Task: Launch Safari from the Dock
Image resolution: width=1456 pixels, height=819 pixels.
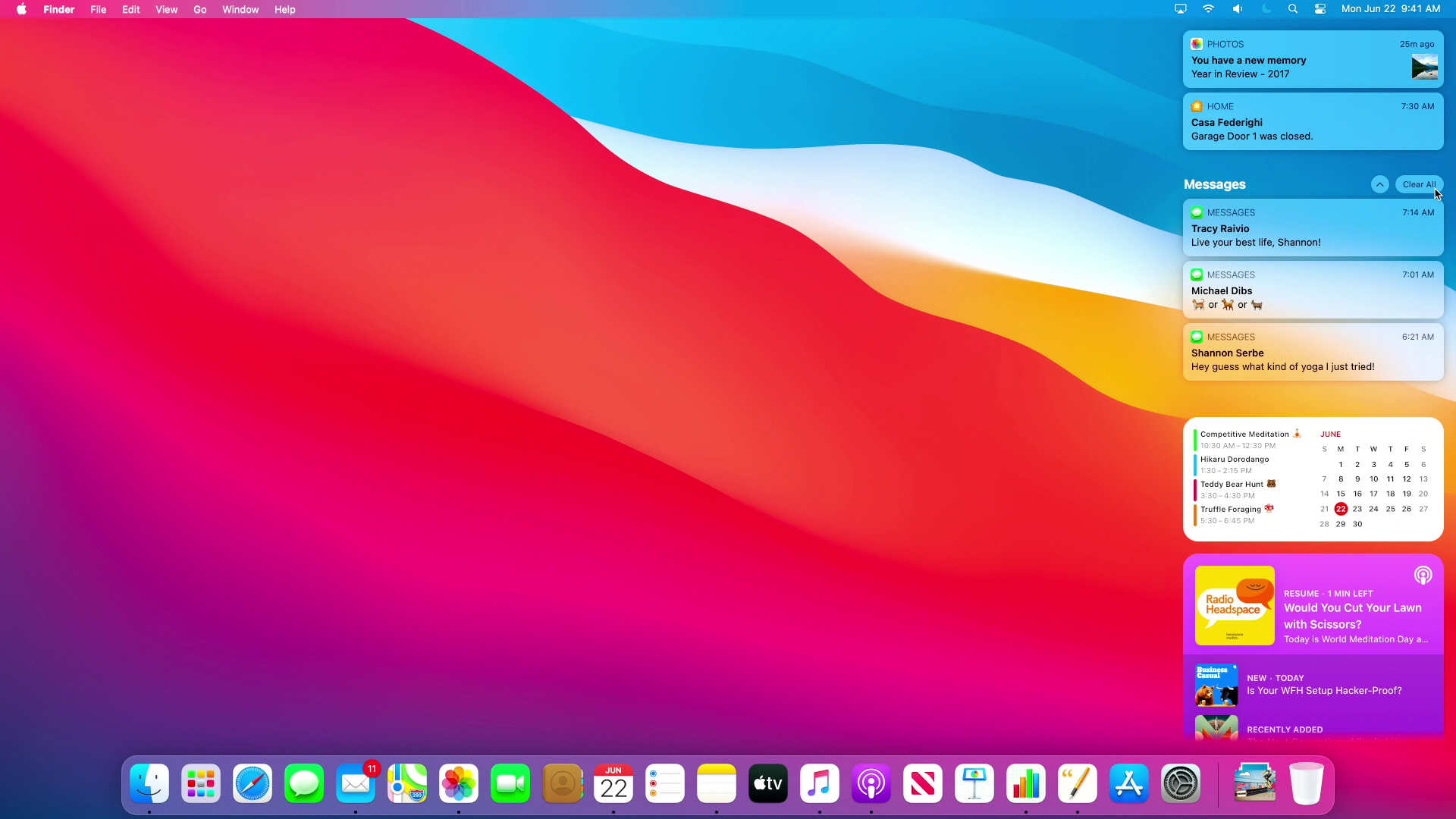Action: tap(253, 783)
